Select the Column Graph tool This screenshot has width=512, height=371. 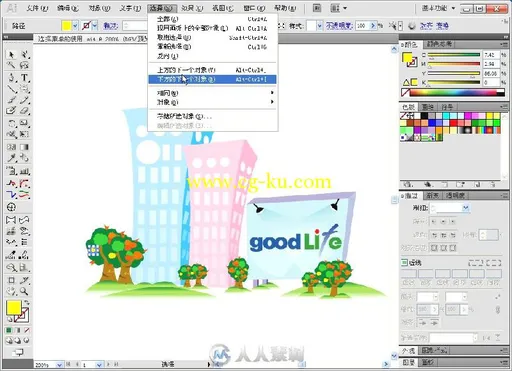coord(24,171)
